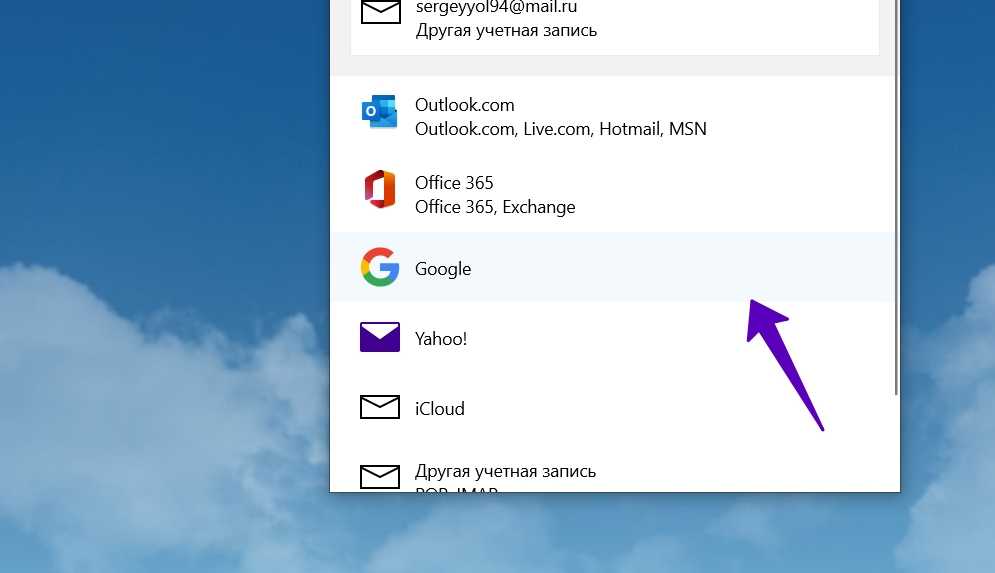
Task: Choose the Yahoo! account option
Action: 441,339
